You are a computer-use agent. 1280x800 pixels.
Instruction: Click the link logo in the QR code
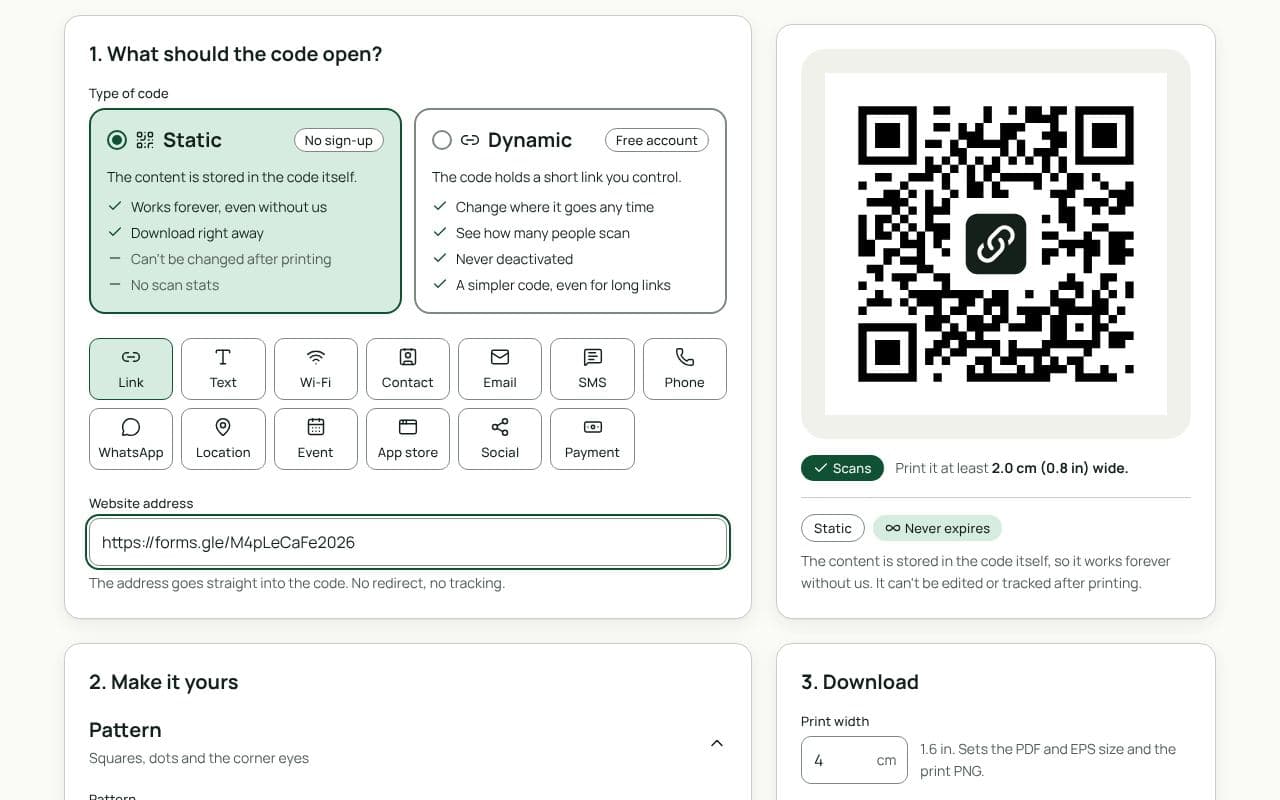point(996,244)
